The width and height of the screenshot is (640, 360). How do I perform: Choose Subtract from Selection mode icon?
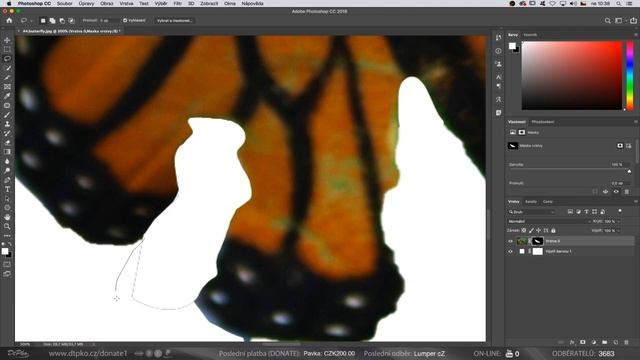coord(62,20)
